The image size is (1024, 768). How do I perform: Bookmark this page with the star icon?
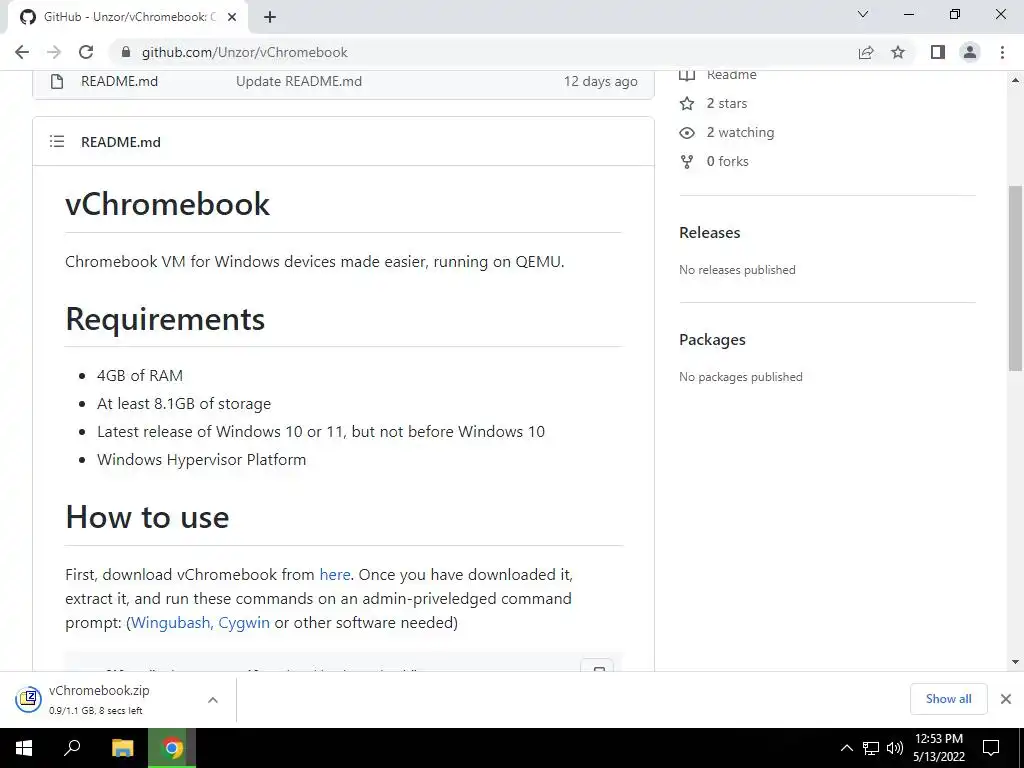pos(898,52)
